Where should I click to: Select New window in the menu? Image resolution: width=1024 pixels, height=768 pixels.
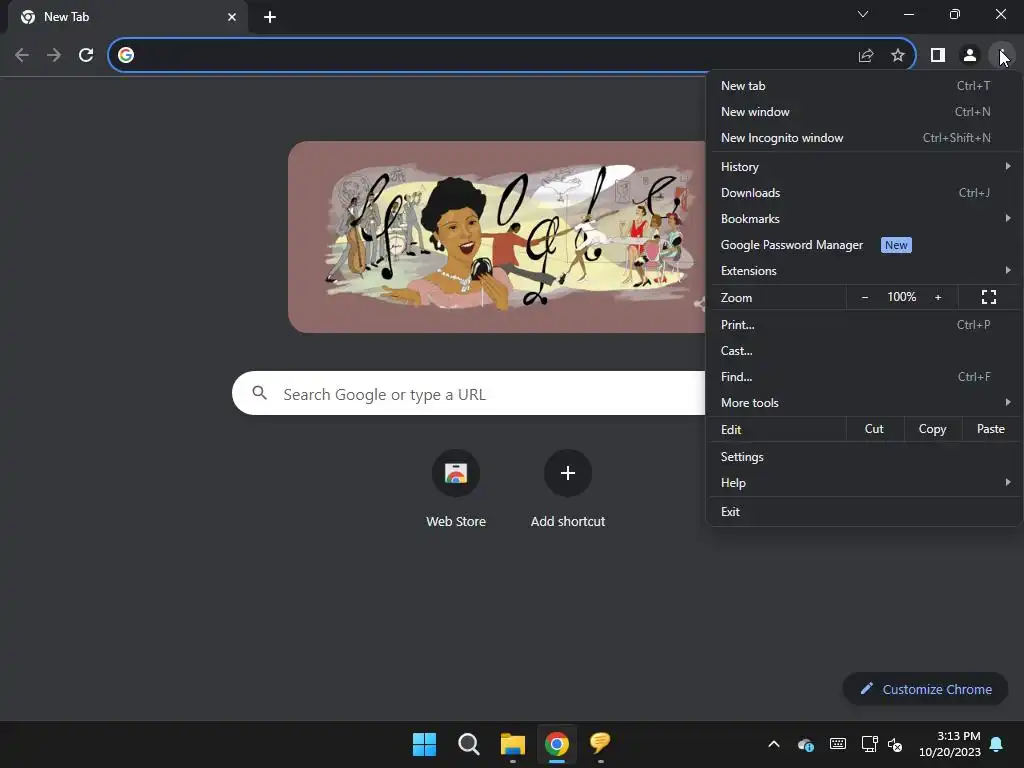[864, 112]
